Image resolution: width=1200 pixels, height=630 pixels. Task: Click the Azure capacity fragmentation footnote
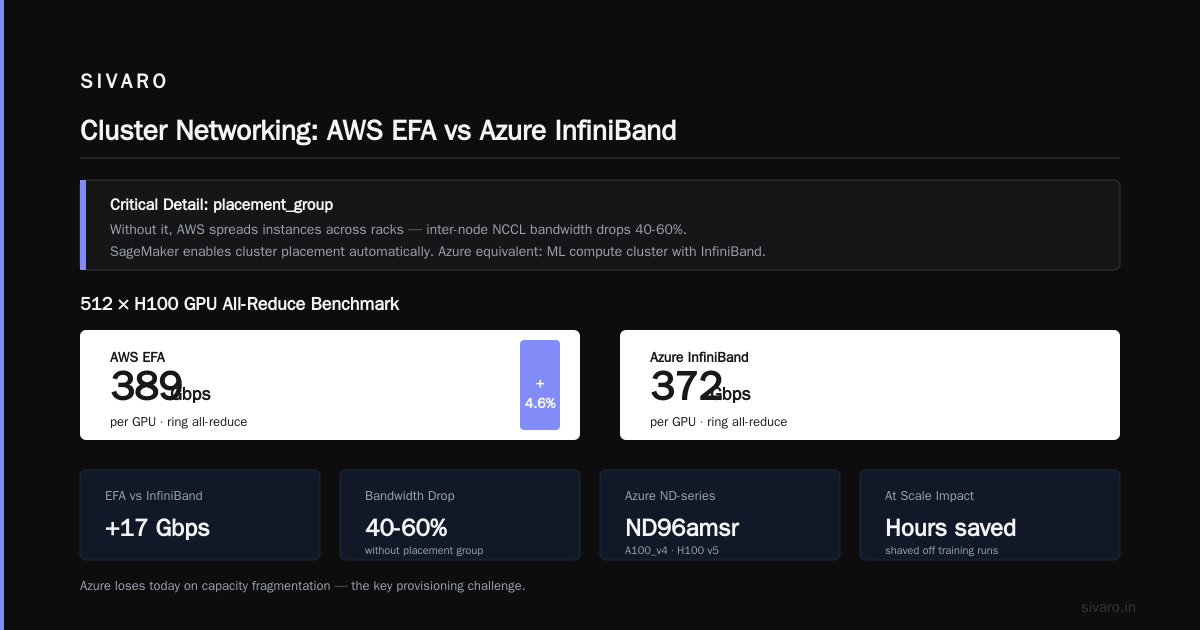(x=302, y=586)
